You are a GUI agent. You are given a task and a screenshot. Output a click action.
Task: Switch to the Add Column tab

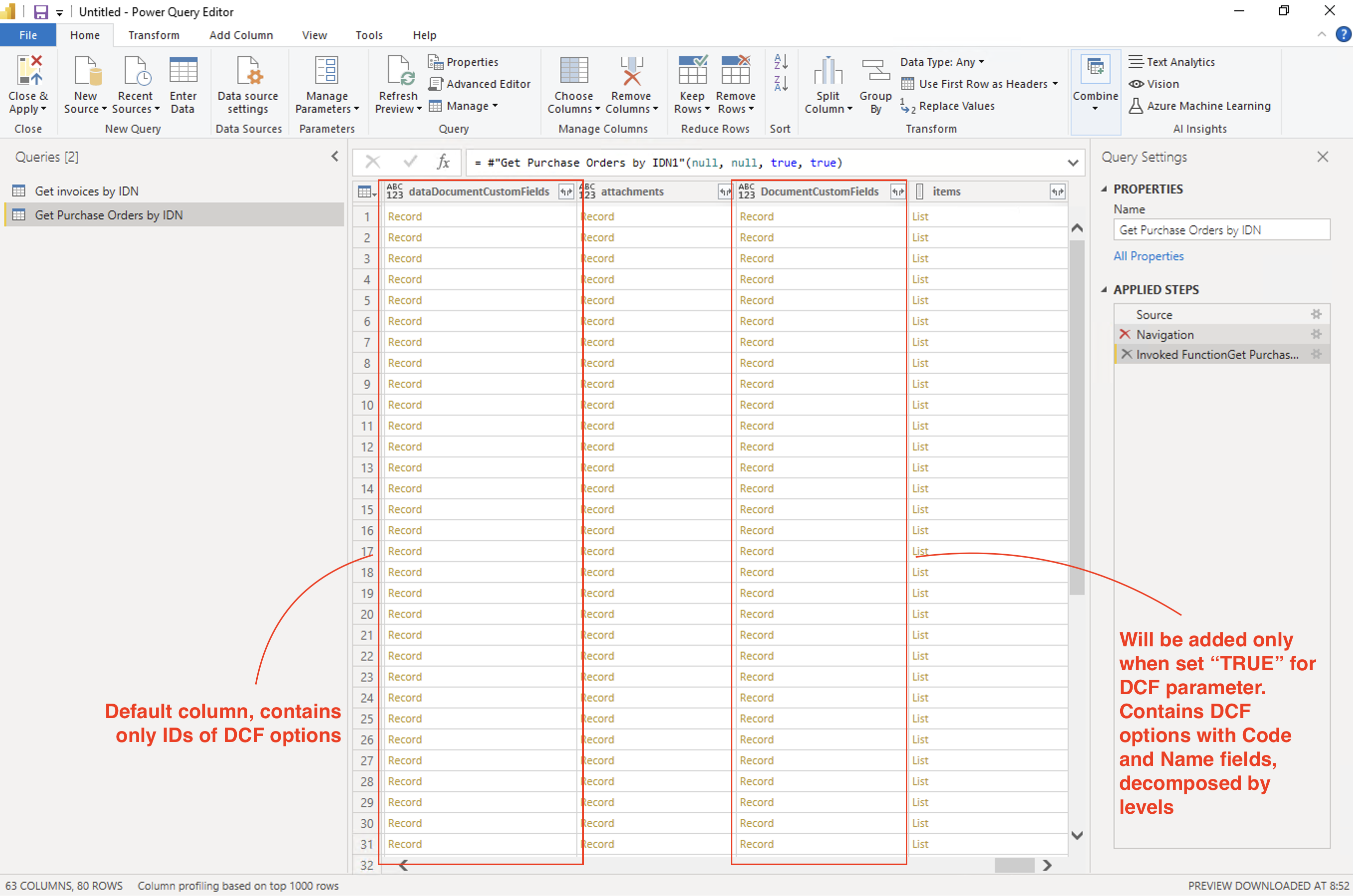[x=241, y=35]
